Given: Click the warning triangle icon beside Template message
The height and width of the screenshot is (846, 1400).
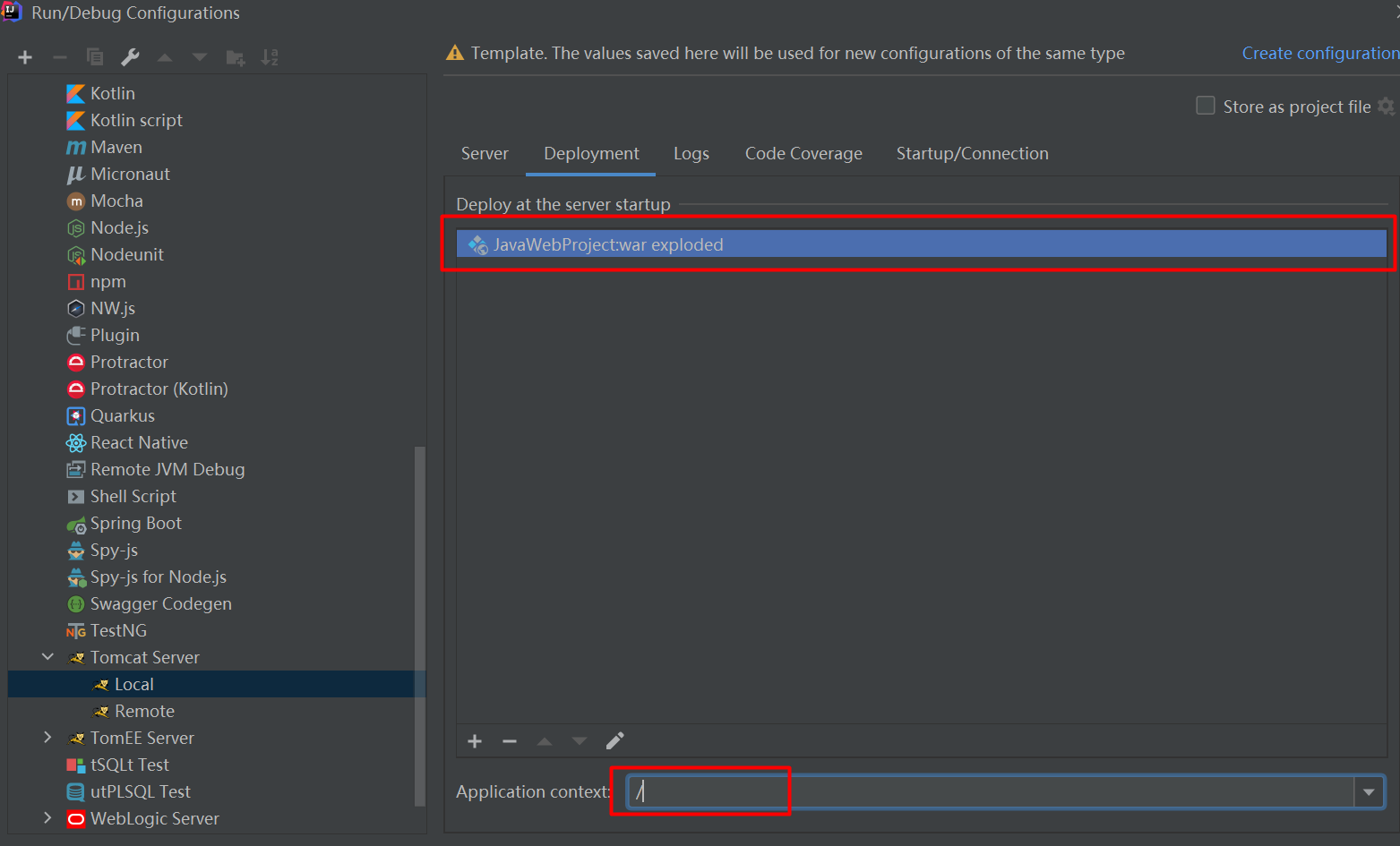Looking at the screenshot, I should coord(455,53).
